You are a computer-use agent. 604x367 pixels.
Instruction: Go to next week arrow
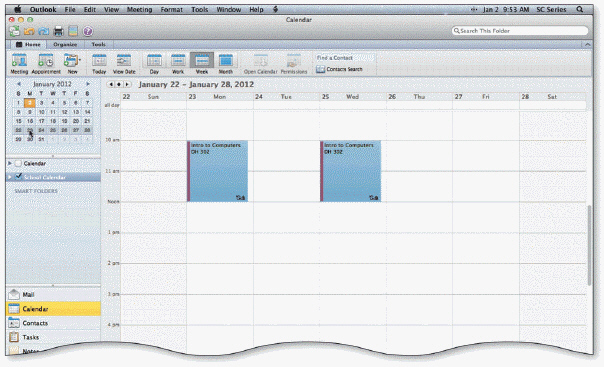click(127, 84)
